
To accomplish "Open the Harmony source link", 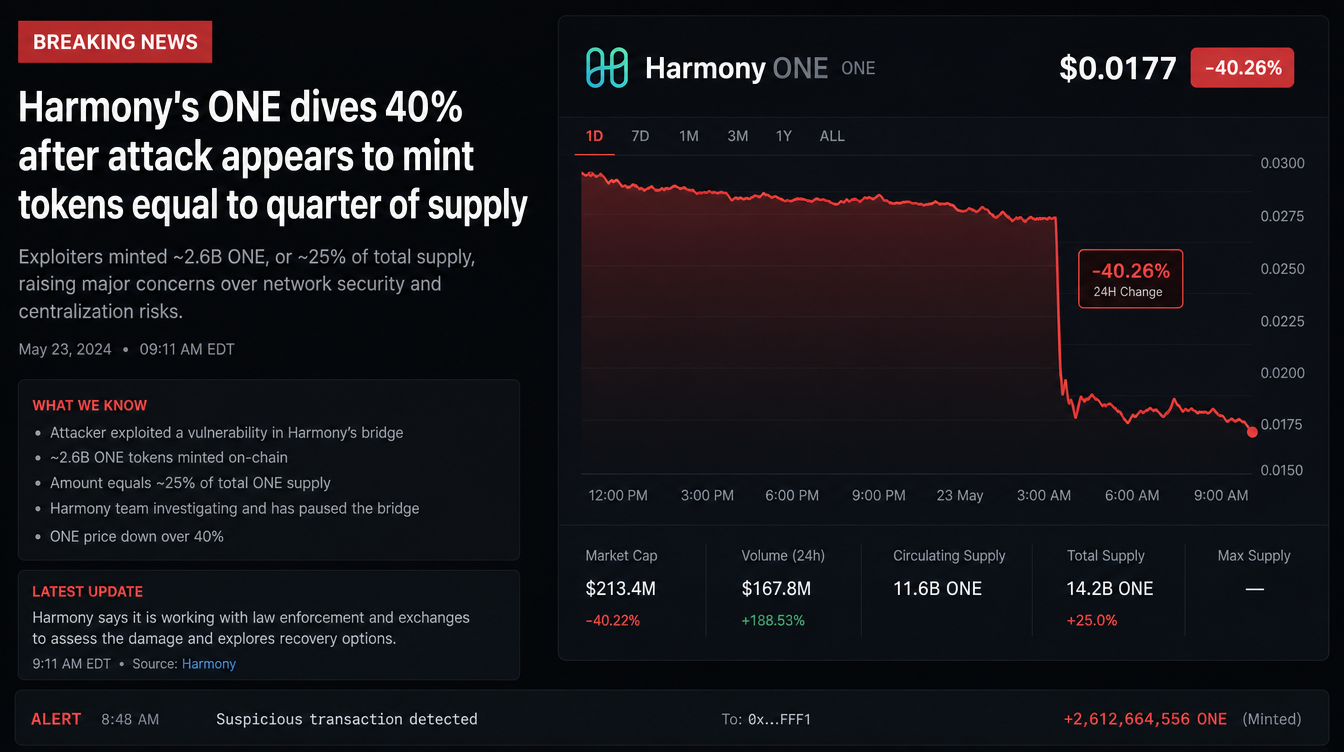I will (209, 663).
